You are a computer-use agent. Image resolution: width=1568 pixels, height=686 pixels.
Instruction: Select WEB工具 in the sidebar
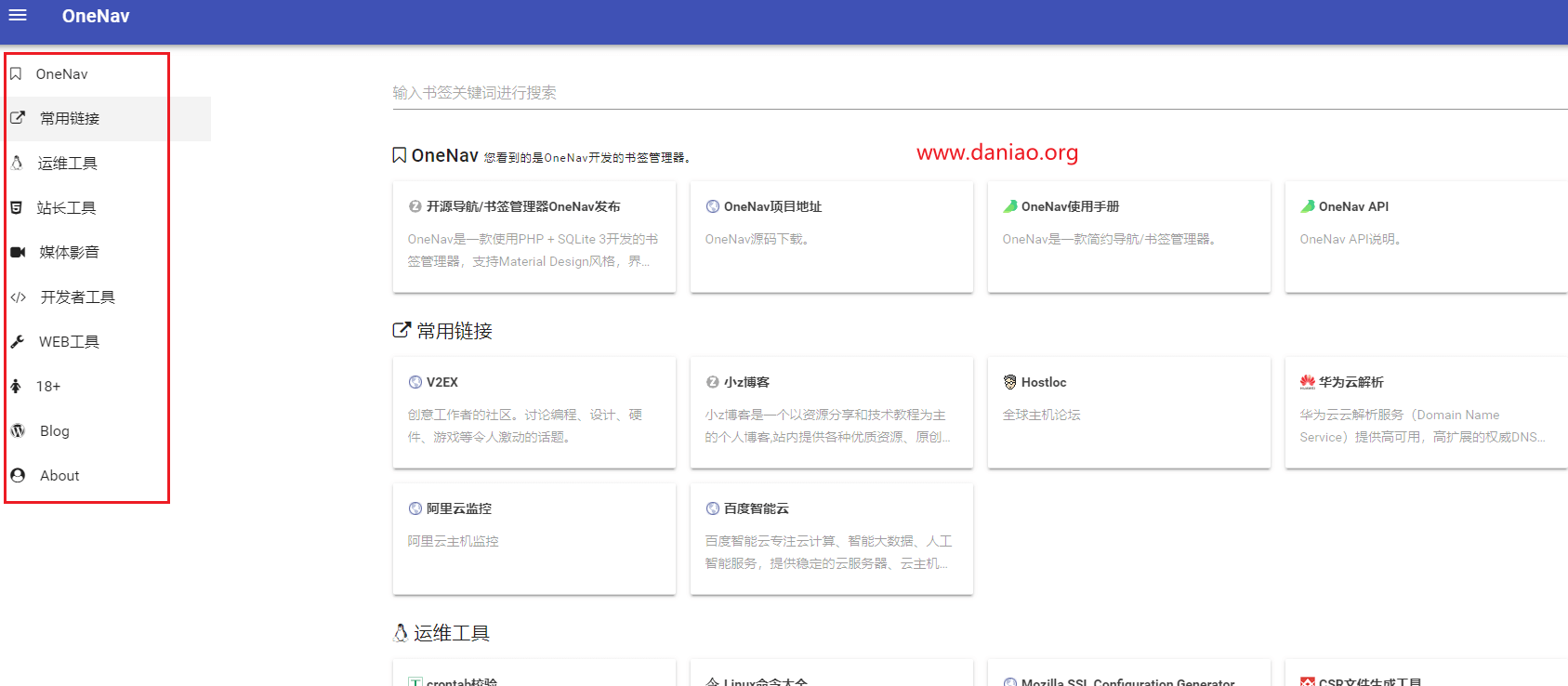click(69, 342)
